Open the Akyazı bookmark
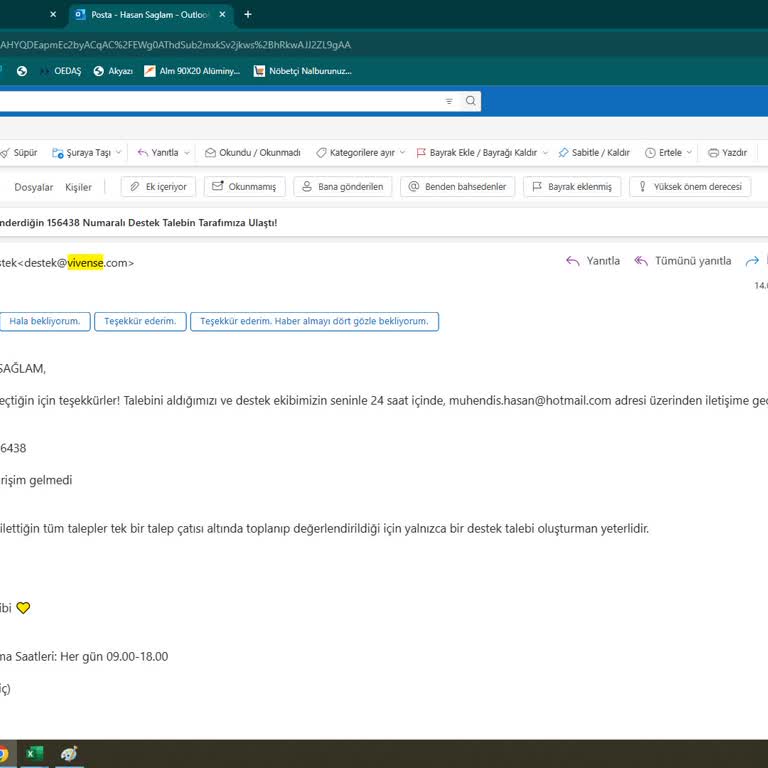This screenshot has height=768, width=768. click(x=113, y=71)
